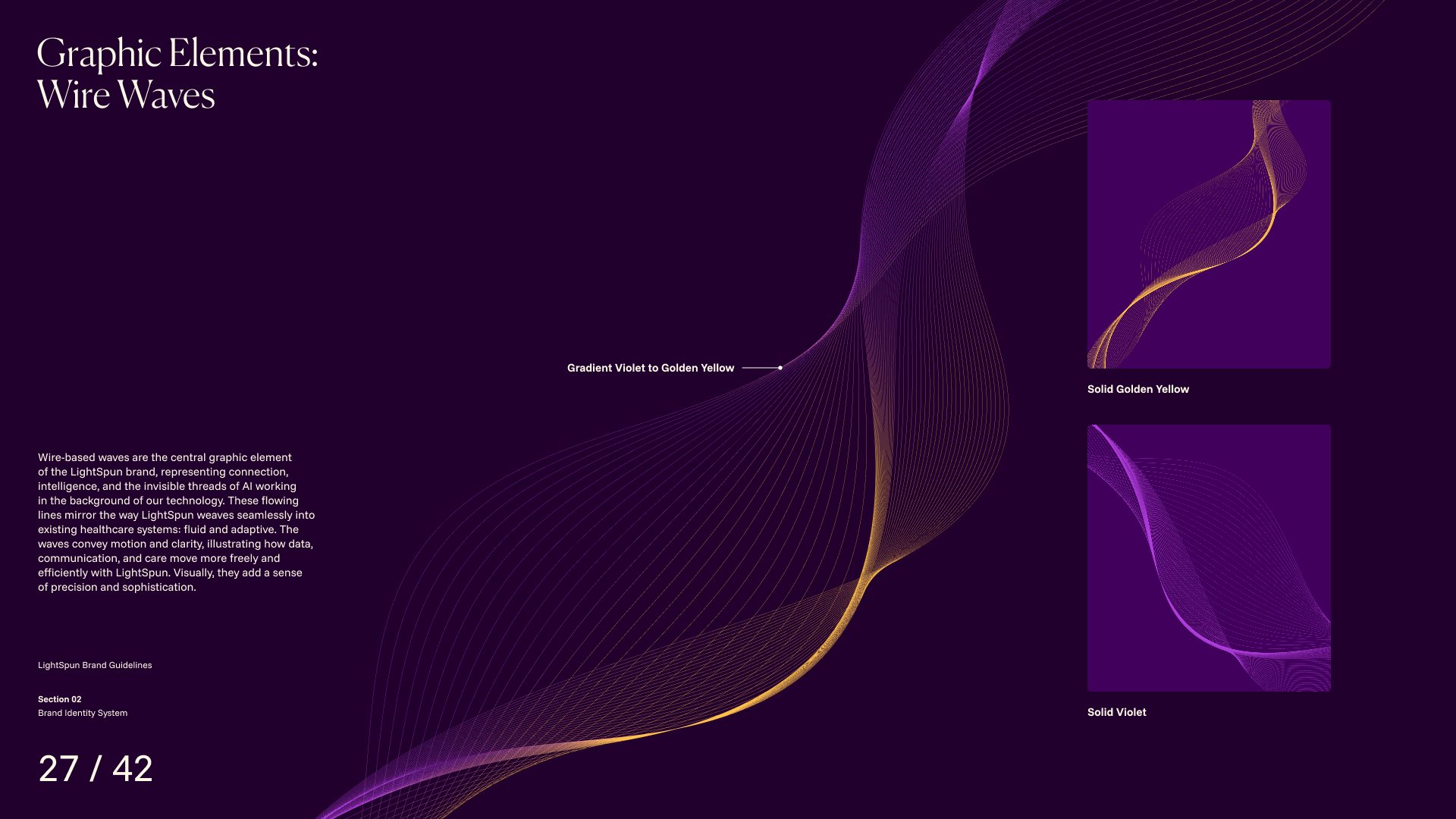Click the page number 27 / 42
The height and width of the screenshot is (819, 1456).
96,768
